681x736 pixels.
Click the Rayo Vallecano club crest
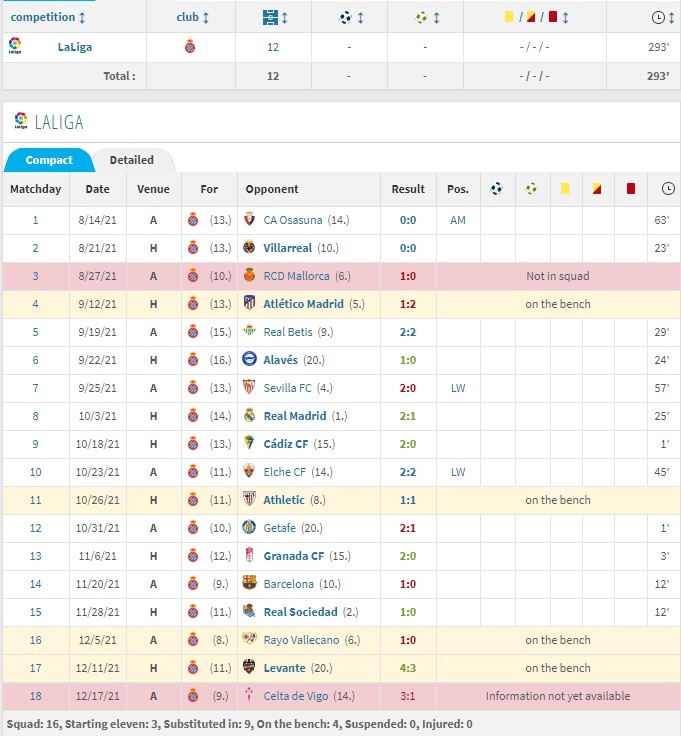click(249, 639)
